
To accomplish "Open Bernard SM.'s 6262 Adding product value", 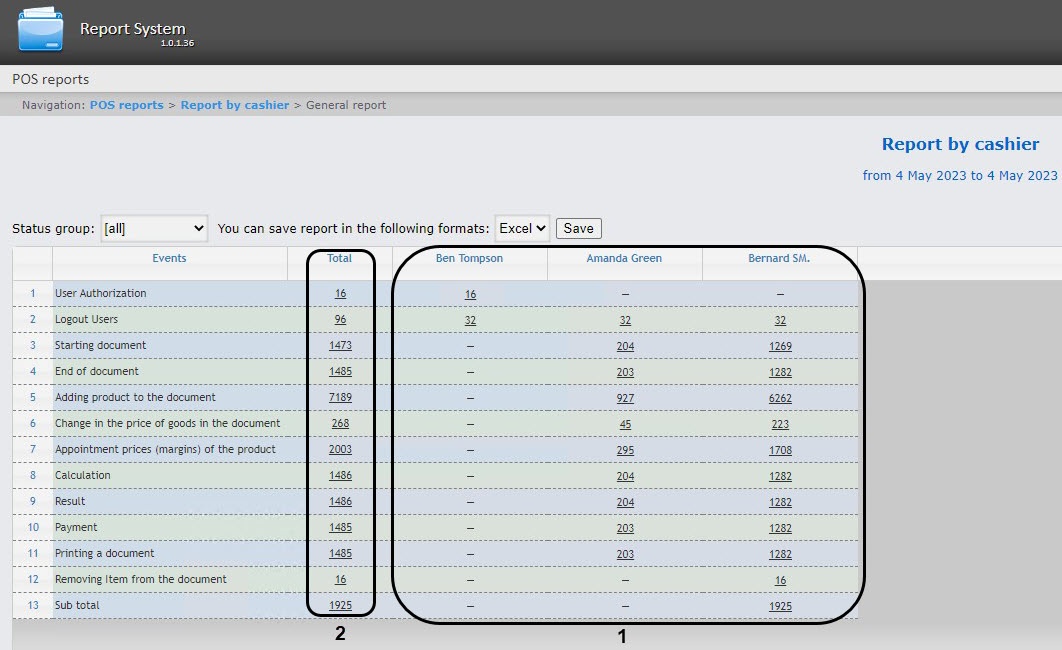I will (x=780, y=398).
